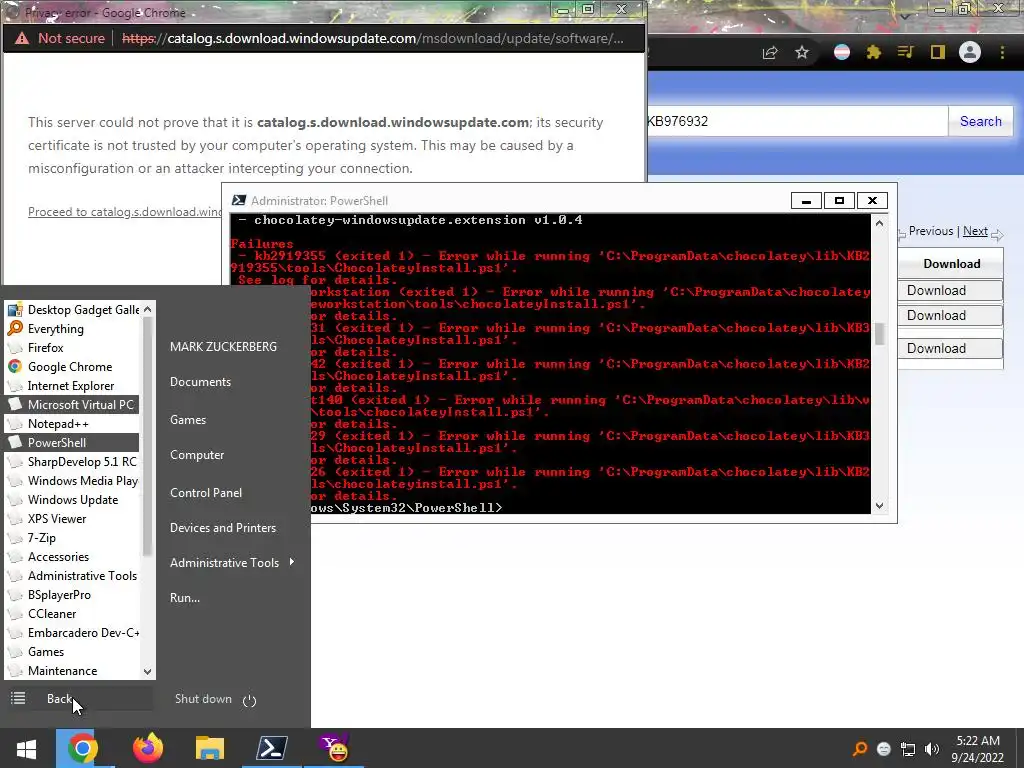Expand Microsoft Virtual PC folder

pyautogui.click(x=73, y=404)
